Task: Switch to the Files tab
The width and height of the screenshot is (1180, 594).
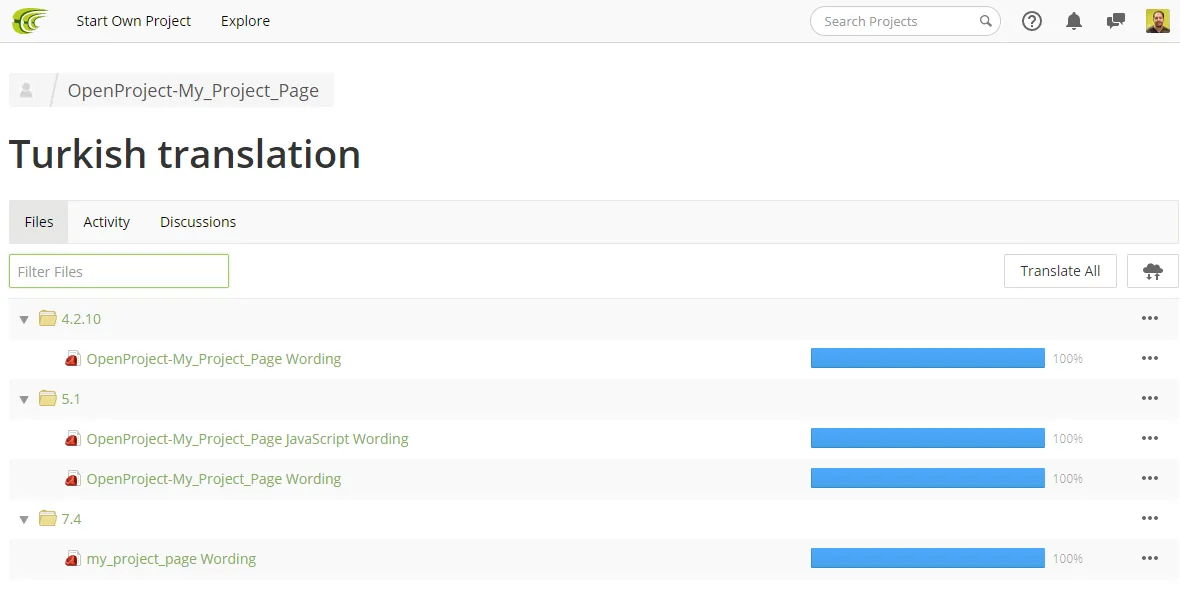Action: pos(38,222)
